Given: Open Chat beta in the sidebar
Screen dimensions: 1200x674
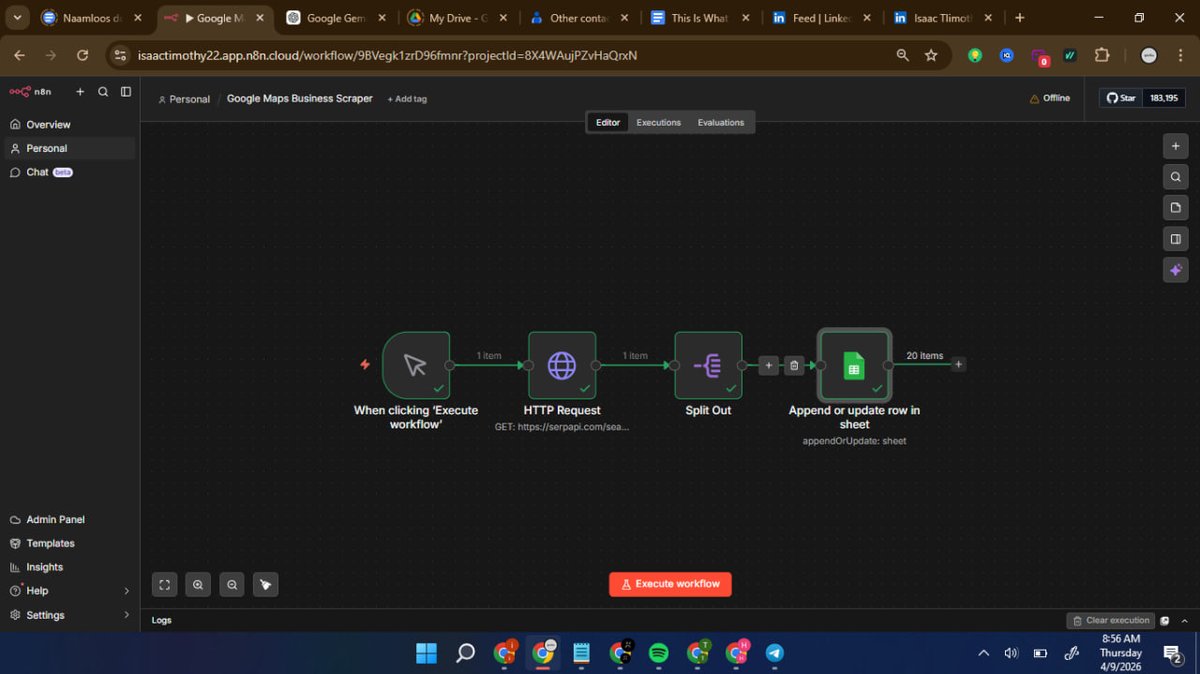Looking at the screenshot, I should tap(41, 172).
